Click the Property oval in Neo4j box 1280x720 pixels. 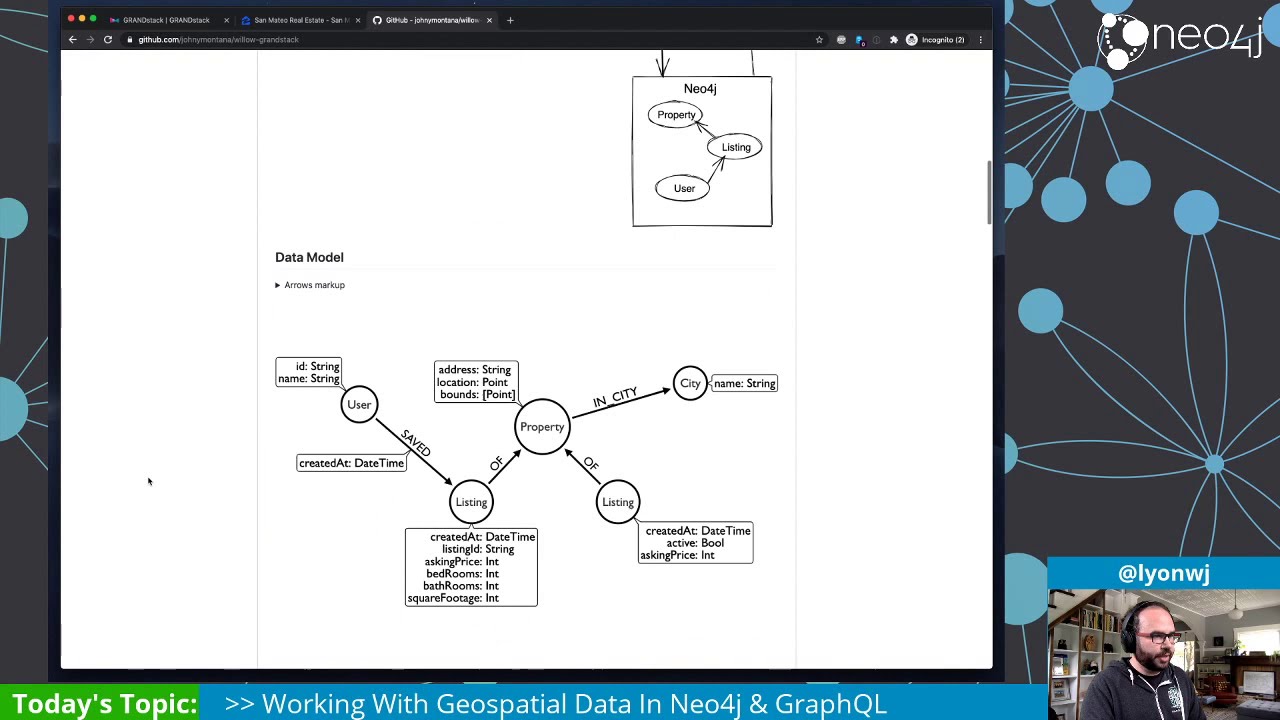[676, 115]
